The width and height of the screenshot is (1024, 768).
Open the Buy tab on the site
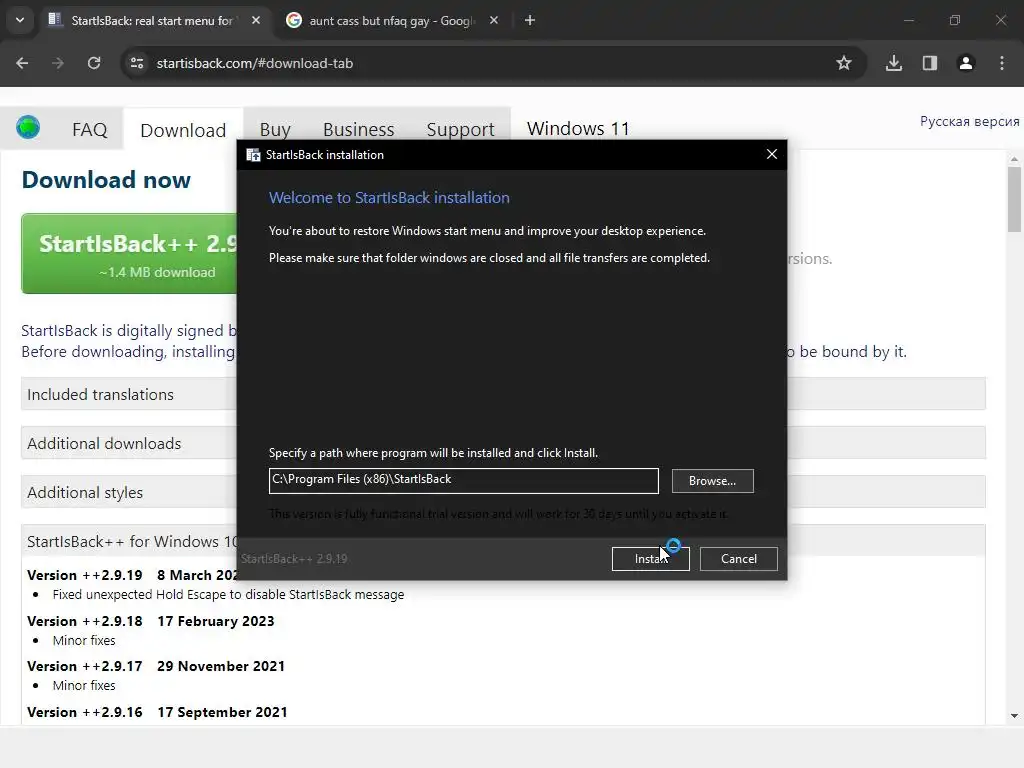click(275, 129)
